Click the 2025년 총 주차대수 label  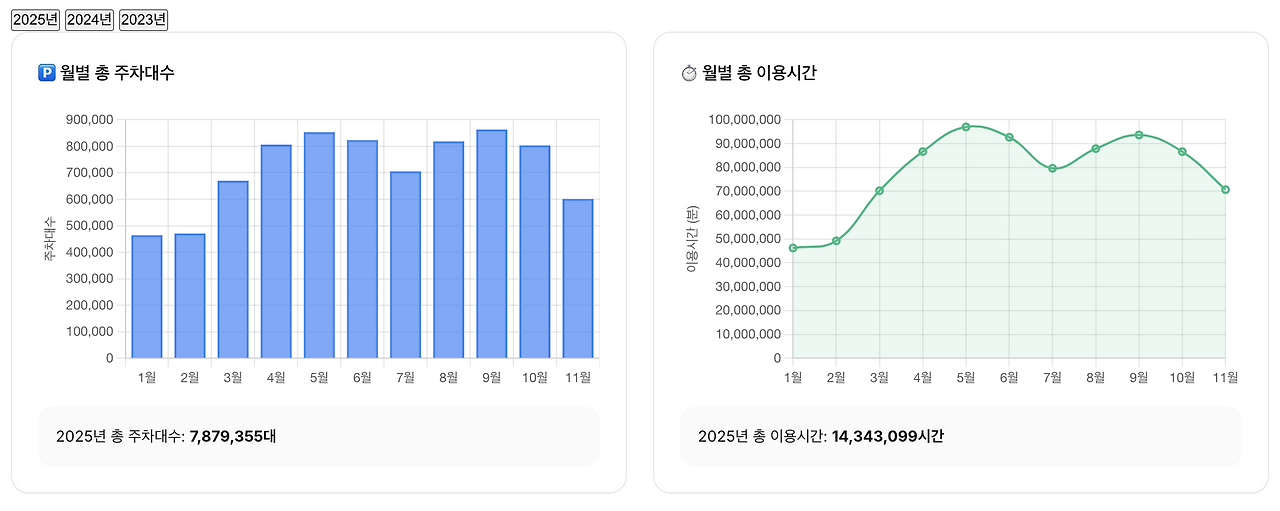tap(120, 436)
